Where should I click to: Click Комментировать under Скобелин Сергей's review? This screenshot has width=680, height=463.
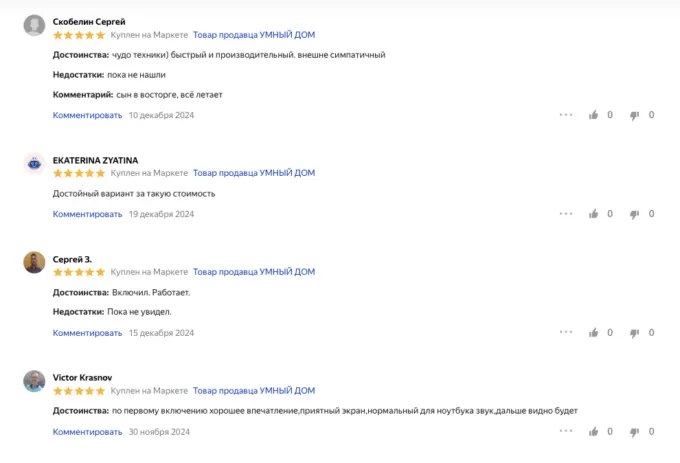click(87, 115)
